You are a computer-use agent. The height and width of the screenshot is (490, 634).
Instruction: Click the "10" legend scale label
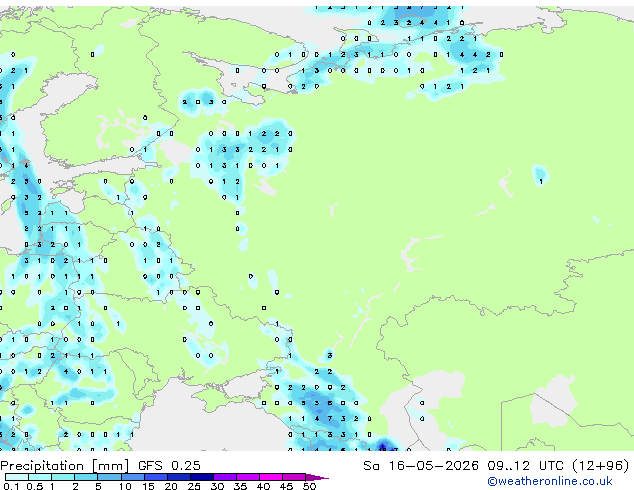coord(125,486)
